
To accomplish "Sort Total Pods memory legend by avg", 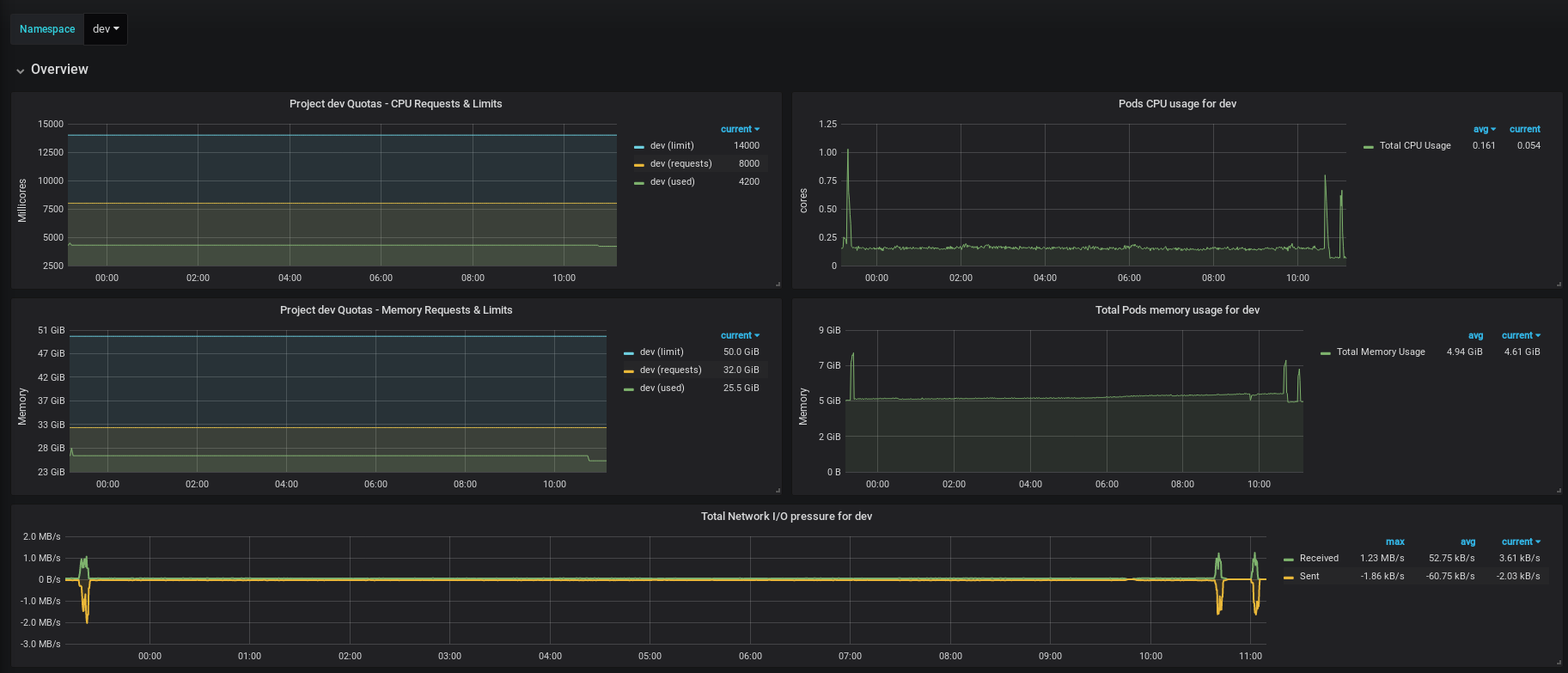I will [x=1475, y=335].
